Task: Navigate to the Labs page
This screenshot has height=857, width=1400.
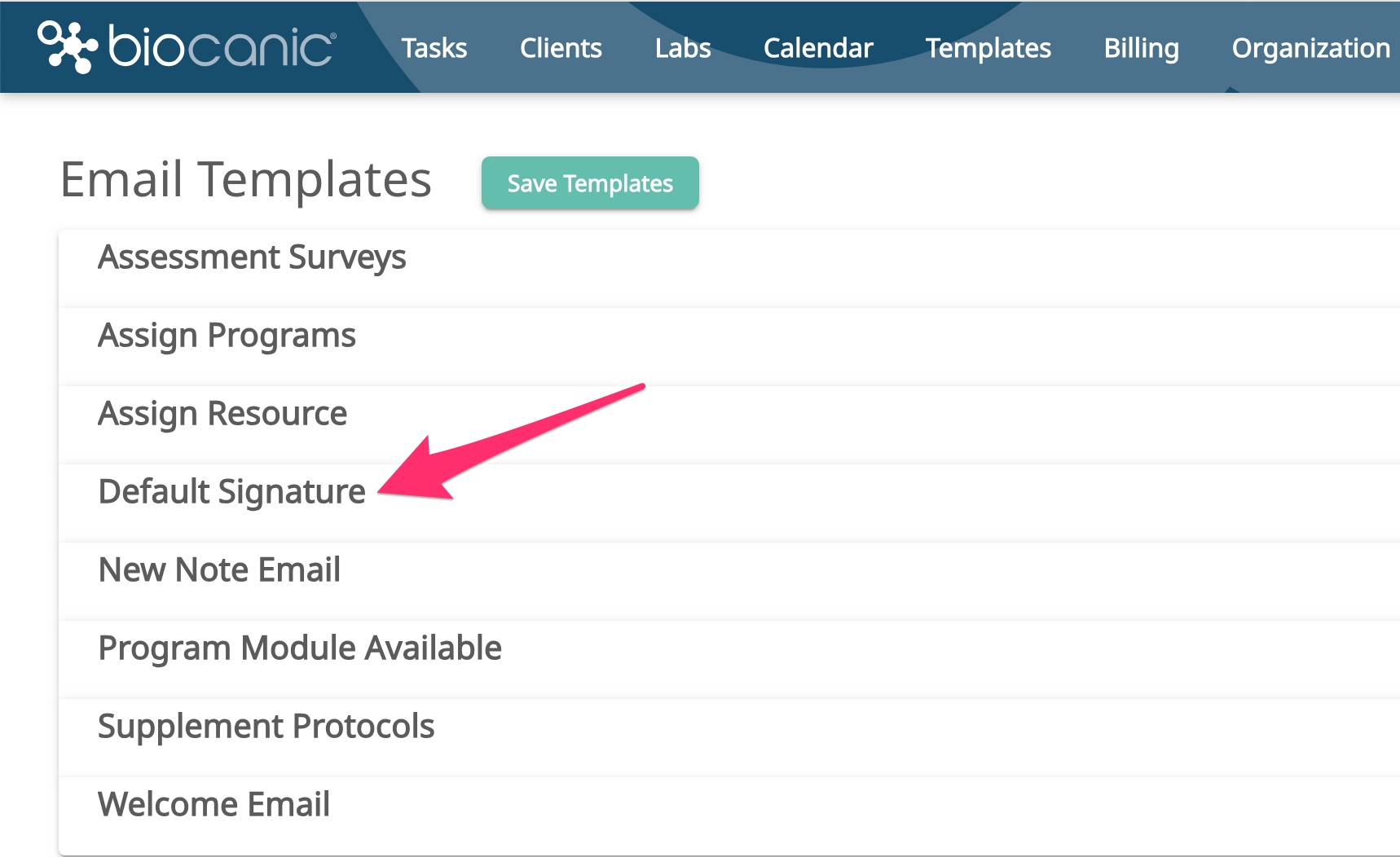Action: 682,48
